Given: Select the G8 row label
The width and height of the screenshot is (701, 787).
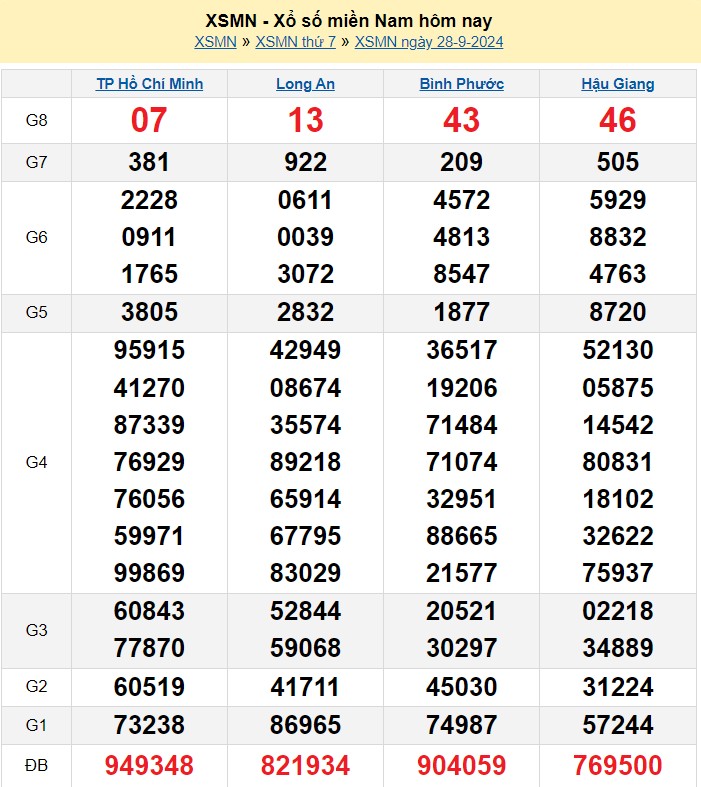Looking at the screenshot, I should [37, 120].
